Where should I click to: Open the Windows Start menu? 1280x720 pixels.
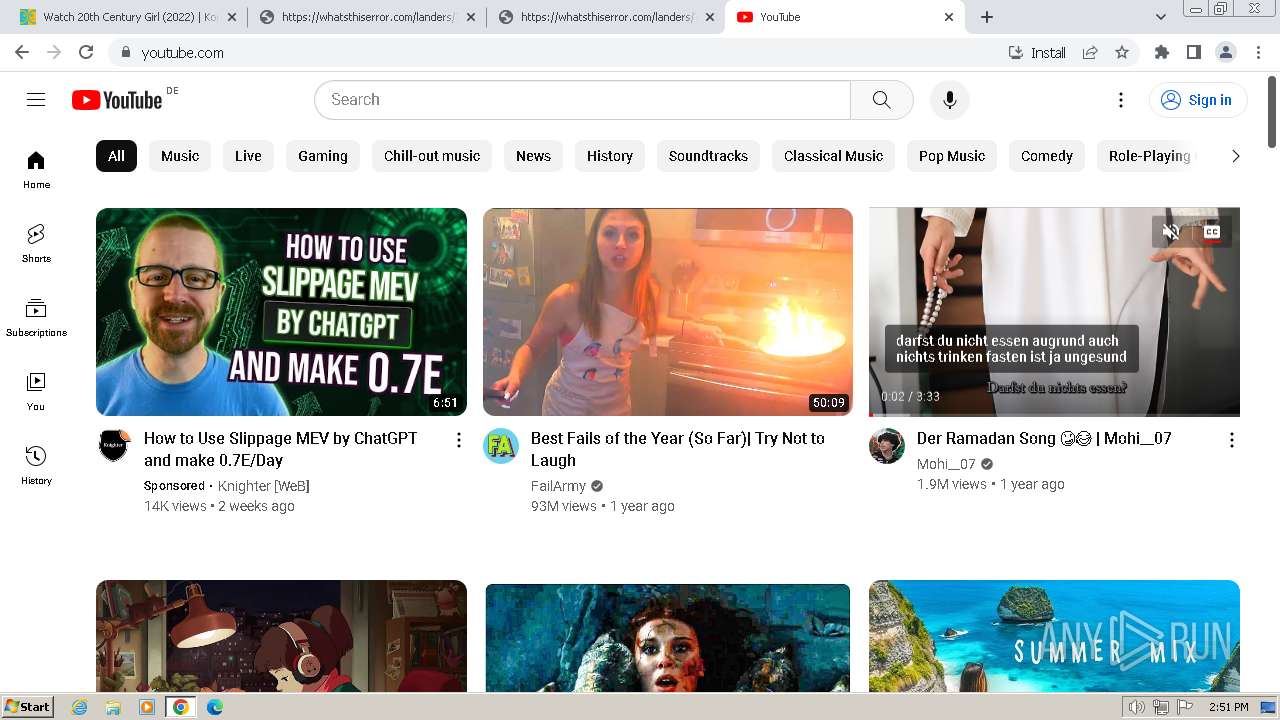click(x=27, y=707)
